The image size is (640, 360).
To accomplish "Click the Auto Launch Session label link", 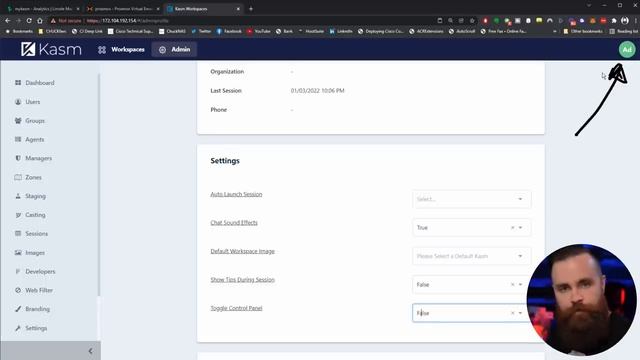I will pos(236,194).
